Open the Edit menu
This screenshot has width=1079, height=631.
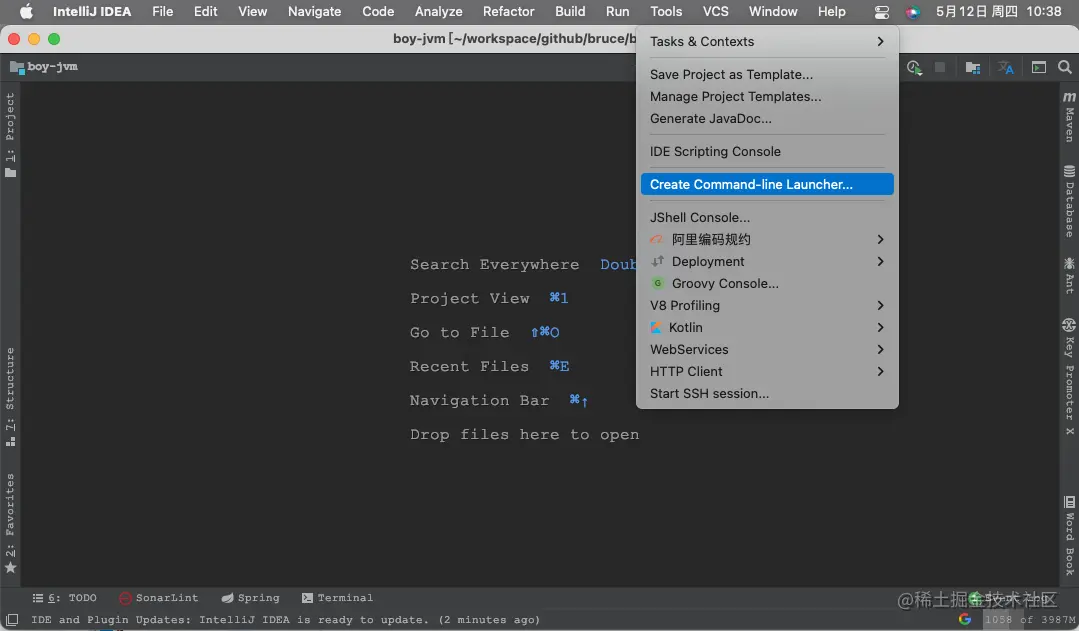coord(205,12)
